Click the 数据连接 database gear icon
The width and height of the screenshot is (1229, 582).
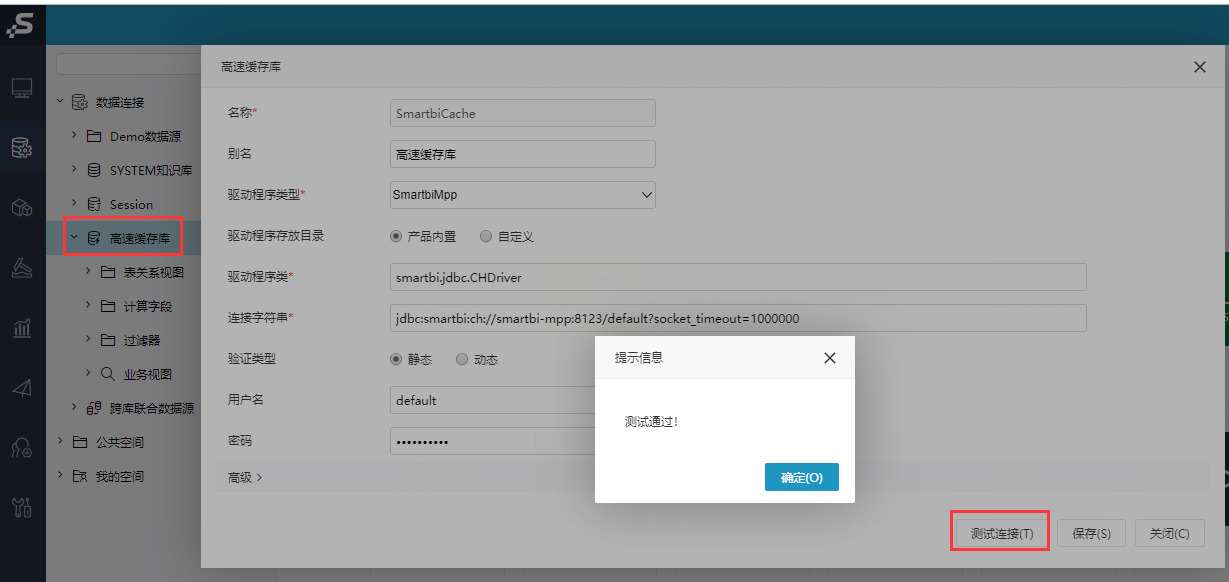coord(79,102)
